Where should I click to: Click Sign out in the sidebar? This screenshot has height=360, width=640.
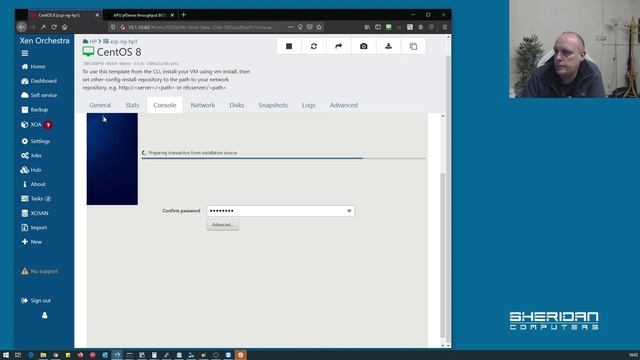tap(36, 300)
